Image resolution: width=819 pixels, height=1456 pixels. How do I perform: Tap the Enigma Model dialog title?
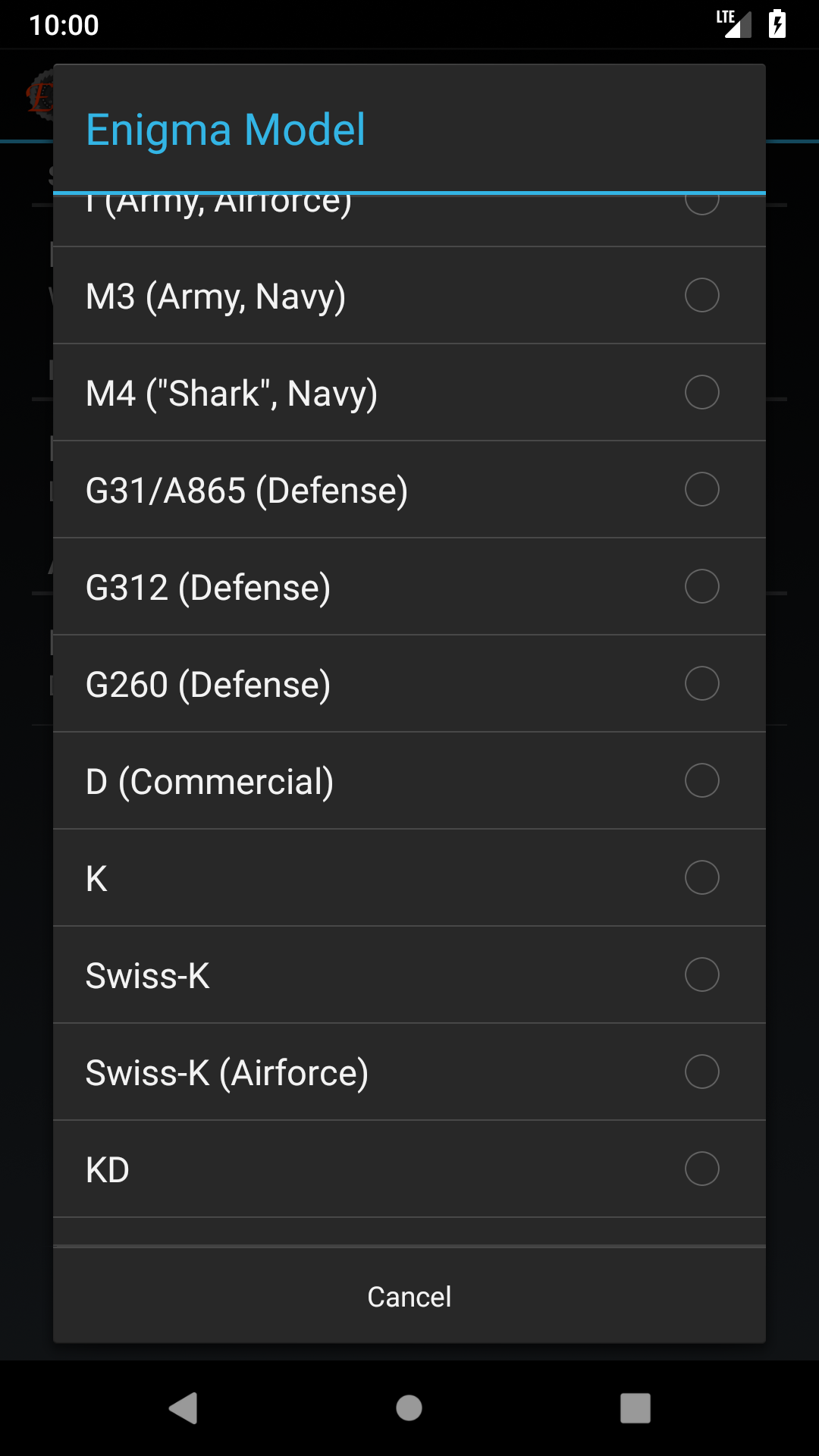pyautogui.click(x=226, y=130)
